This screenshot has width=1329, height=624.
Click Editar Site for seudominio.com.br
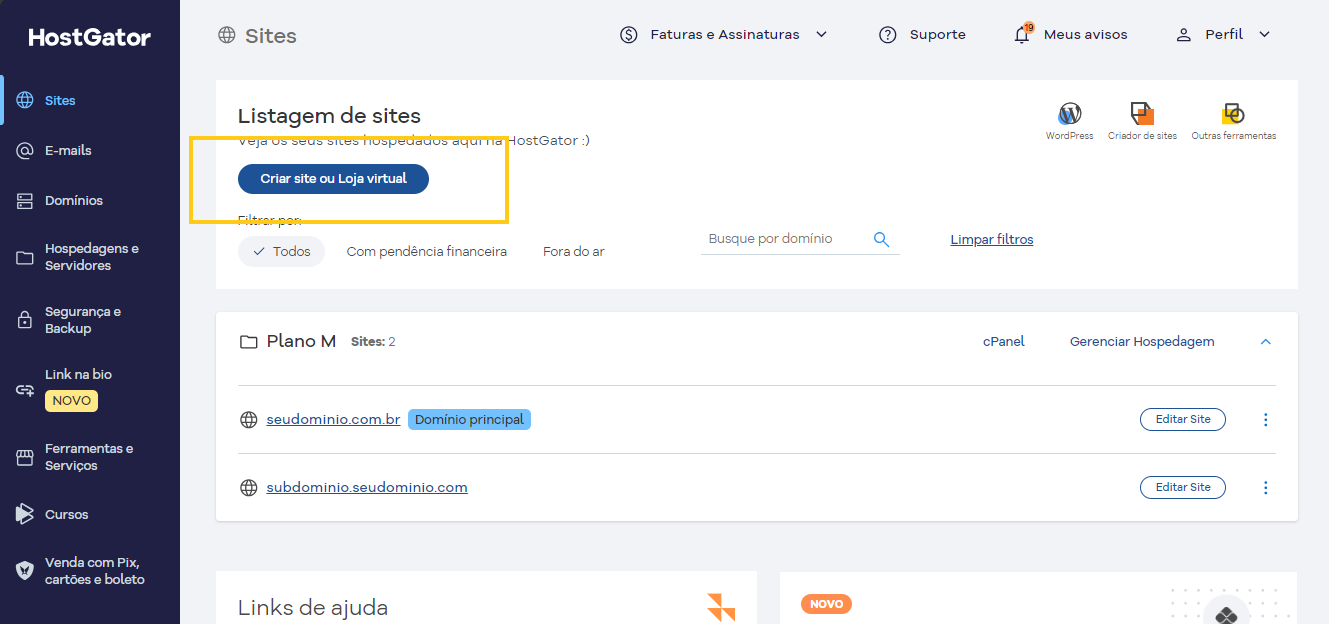(1183, 420)
